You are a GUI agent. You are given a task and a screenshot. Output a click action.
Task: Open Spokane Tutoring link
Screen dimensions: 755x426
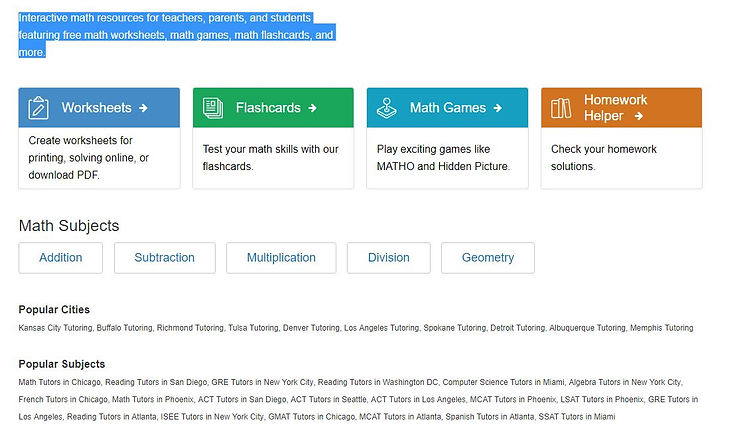455,328
